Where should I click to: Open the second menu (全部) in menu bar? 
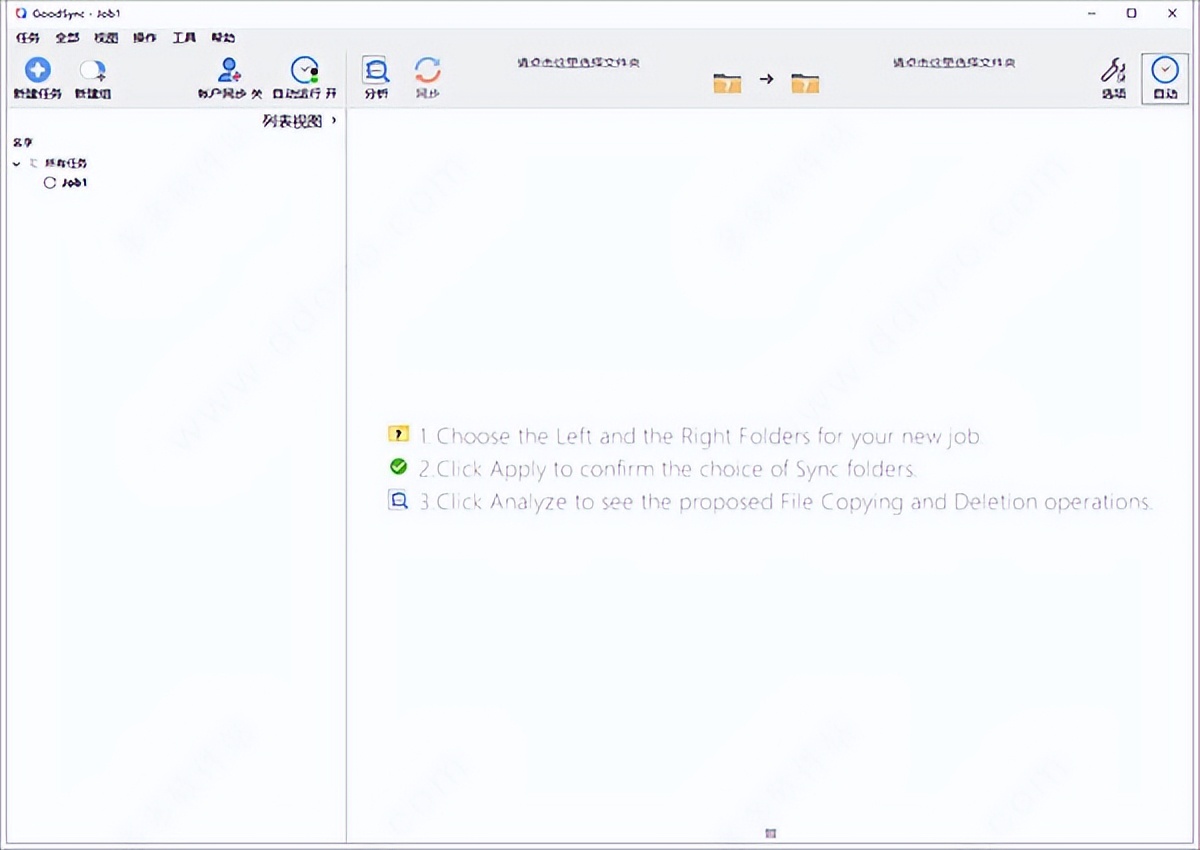[67, 38]
